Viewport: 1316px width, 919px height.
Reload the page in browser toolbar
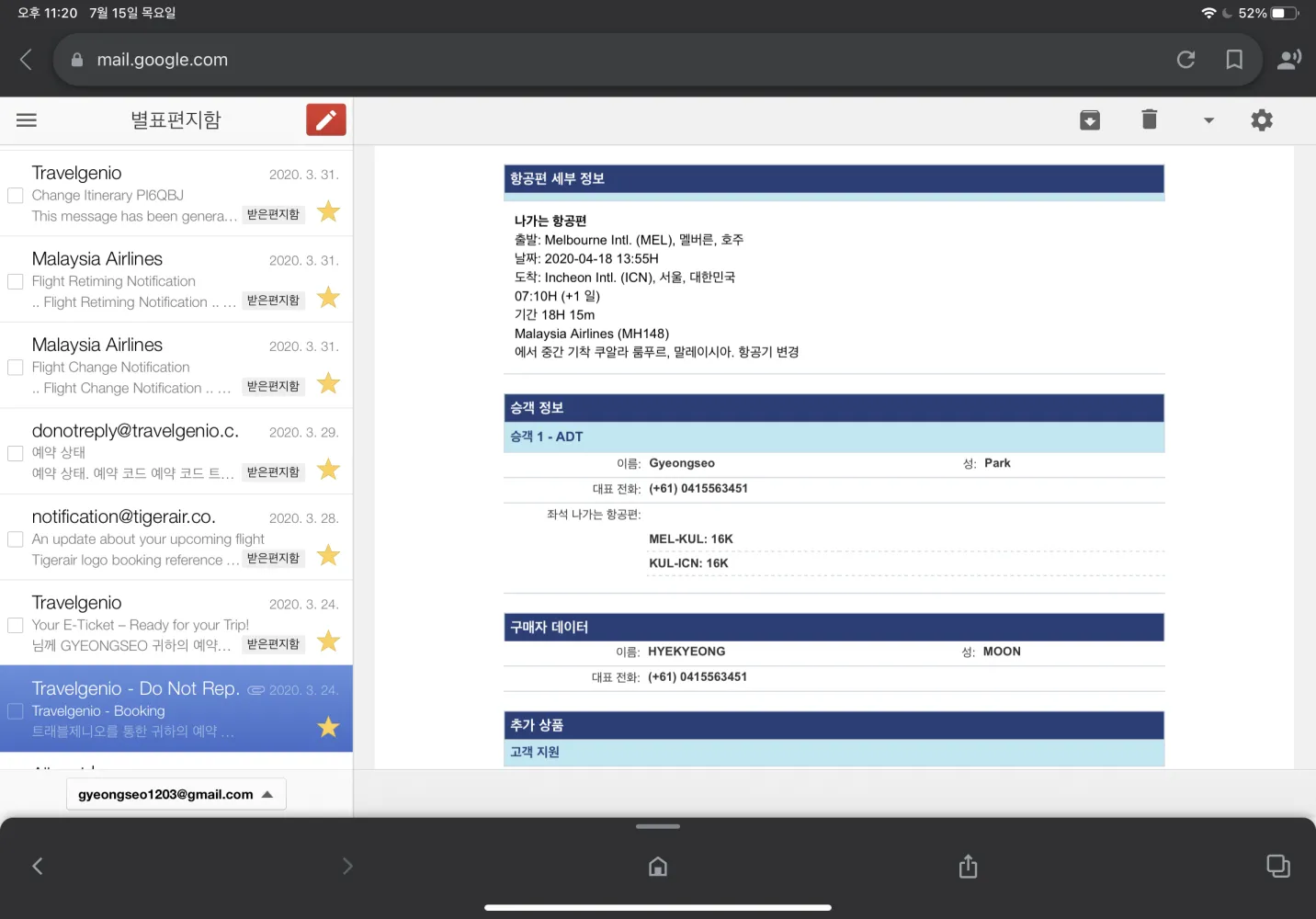(x=1186, y=60)
